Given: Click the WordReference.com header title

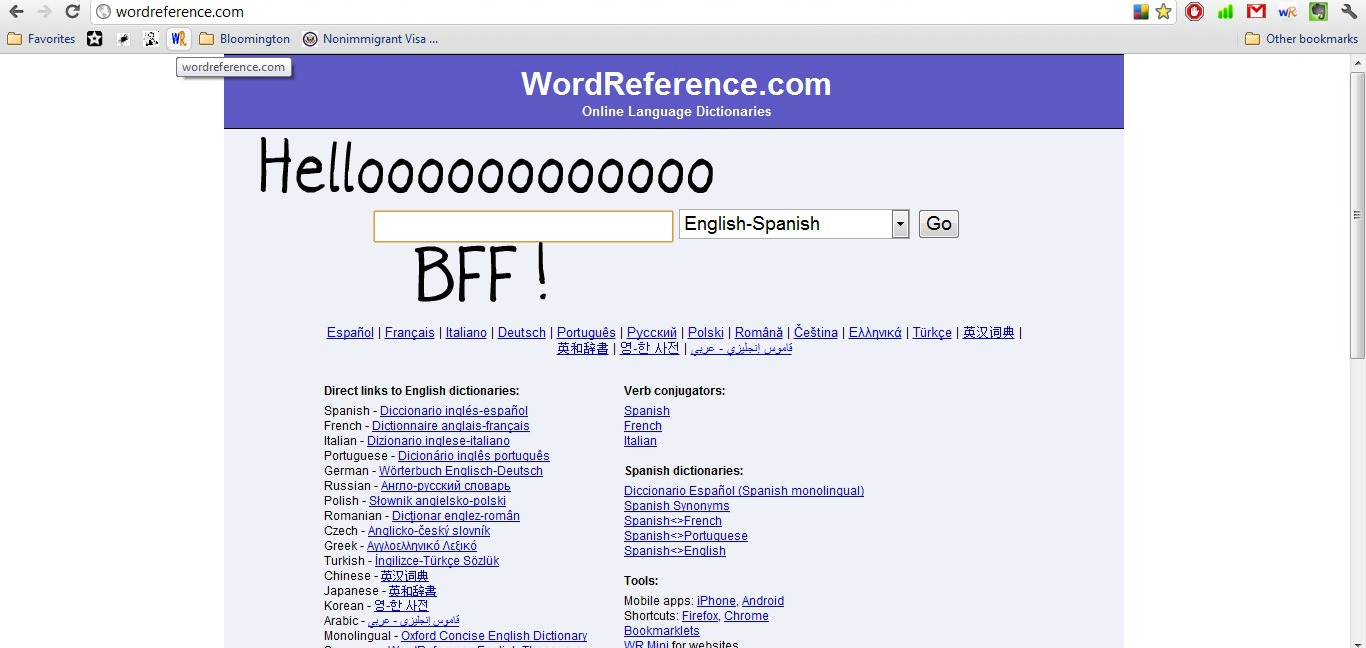Looking at the screenshot, I should (676, 84).
